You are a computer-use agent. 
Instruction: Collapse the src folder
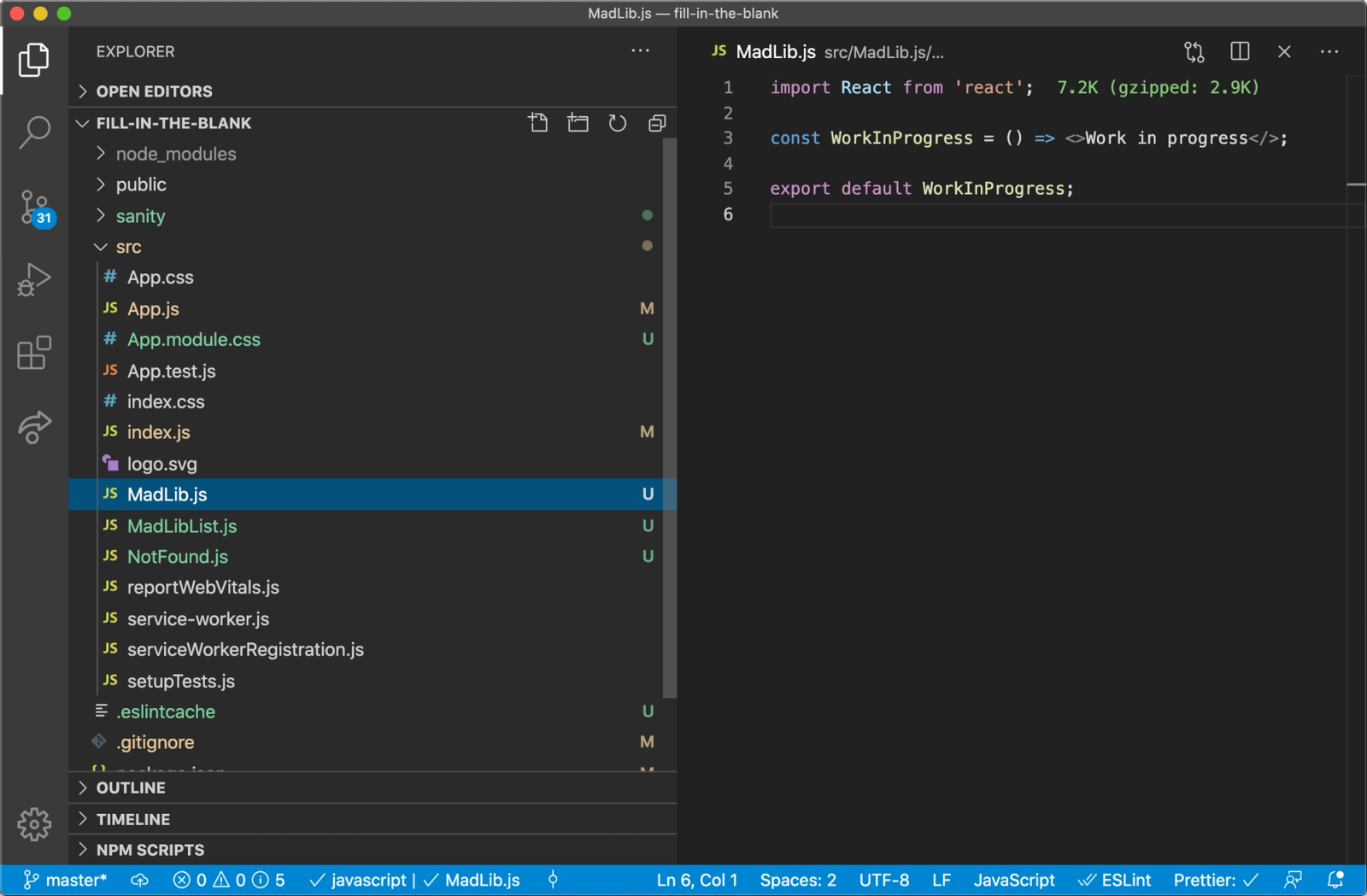[x=128, y=247]
